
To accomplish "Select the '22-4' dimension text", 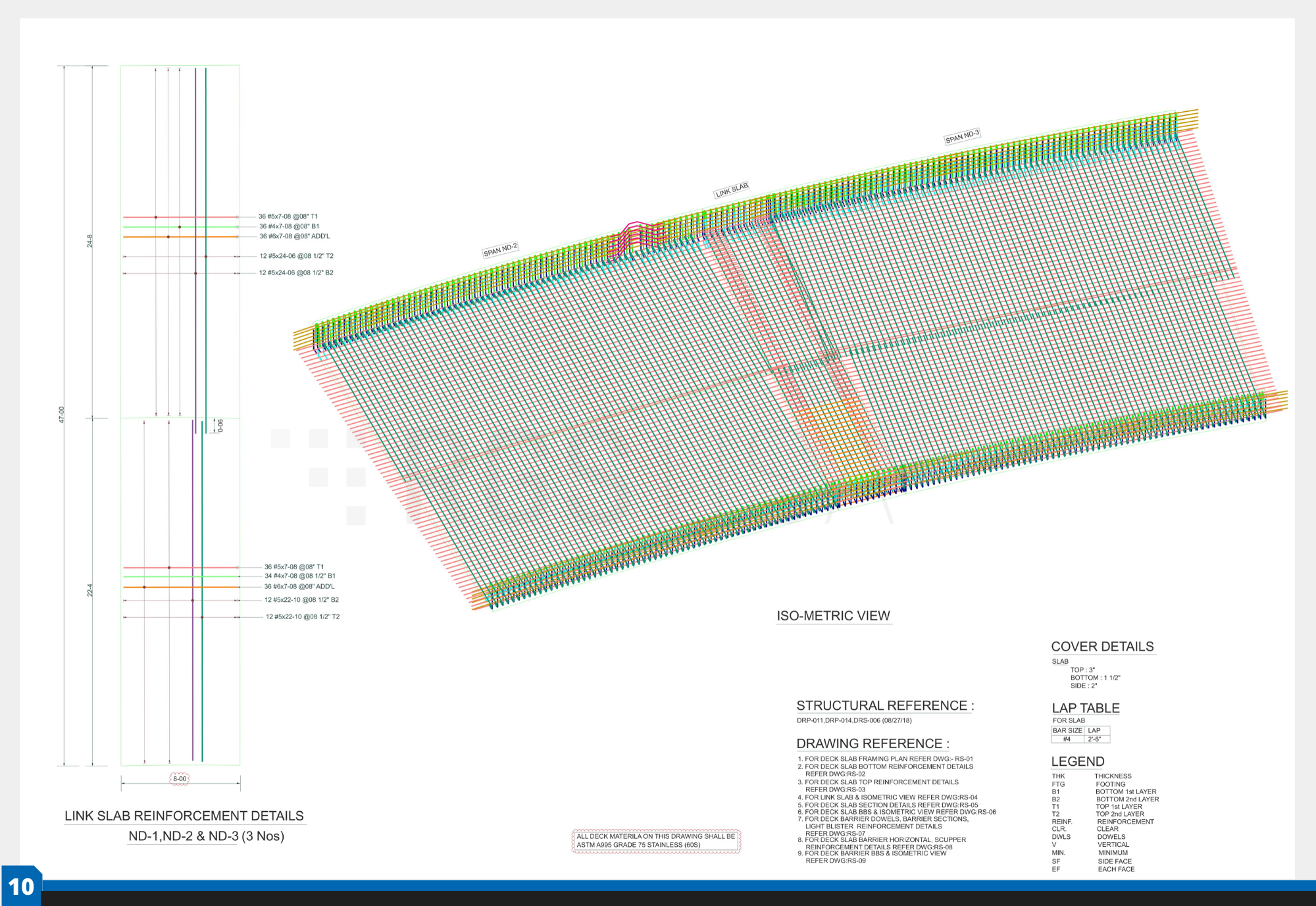I will [89, 591].
